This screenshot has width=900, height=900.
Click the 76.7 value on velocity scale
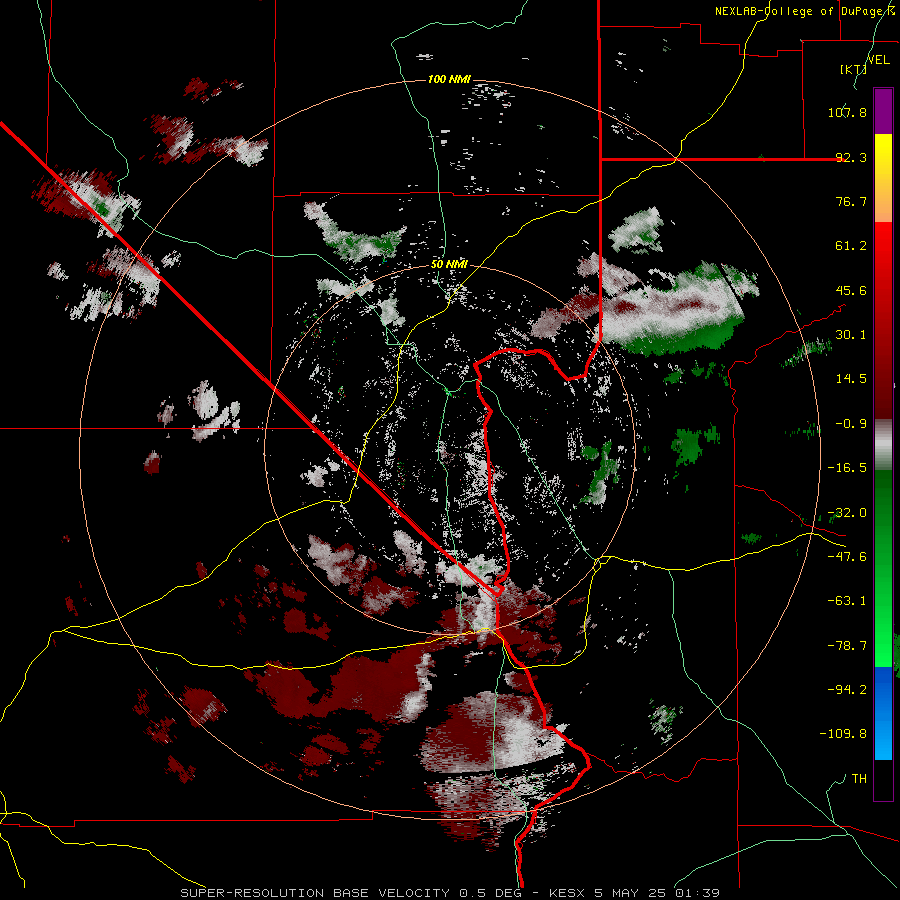coord(851,201)
